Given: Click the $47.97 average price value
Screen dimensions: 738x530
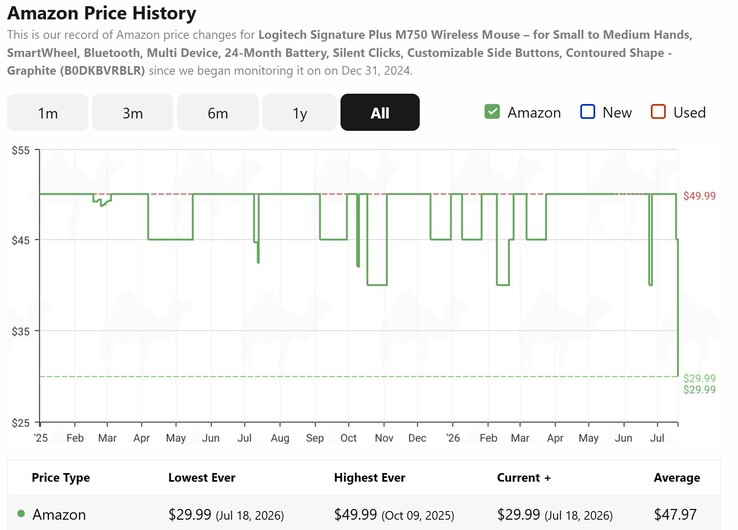Looking at the screenshot, I should click(x=675, y=514).
